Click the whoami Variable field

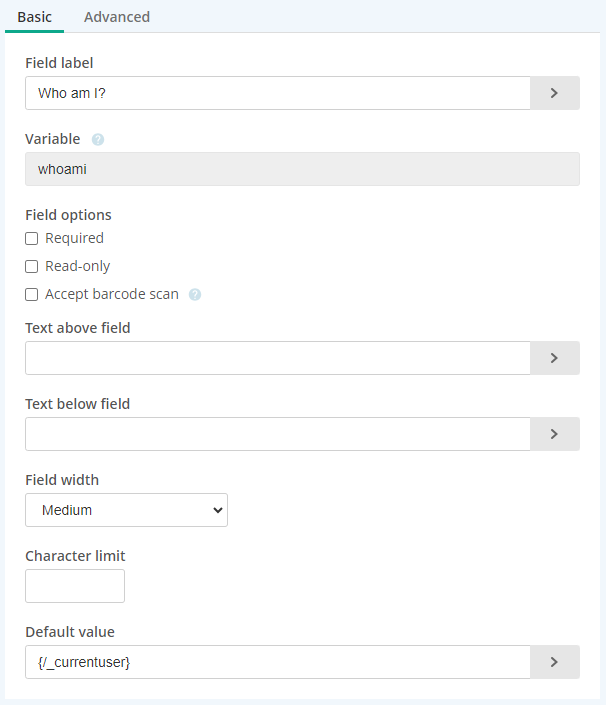(302, 169)
